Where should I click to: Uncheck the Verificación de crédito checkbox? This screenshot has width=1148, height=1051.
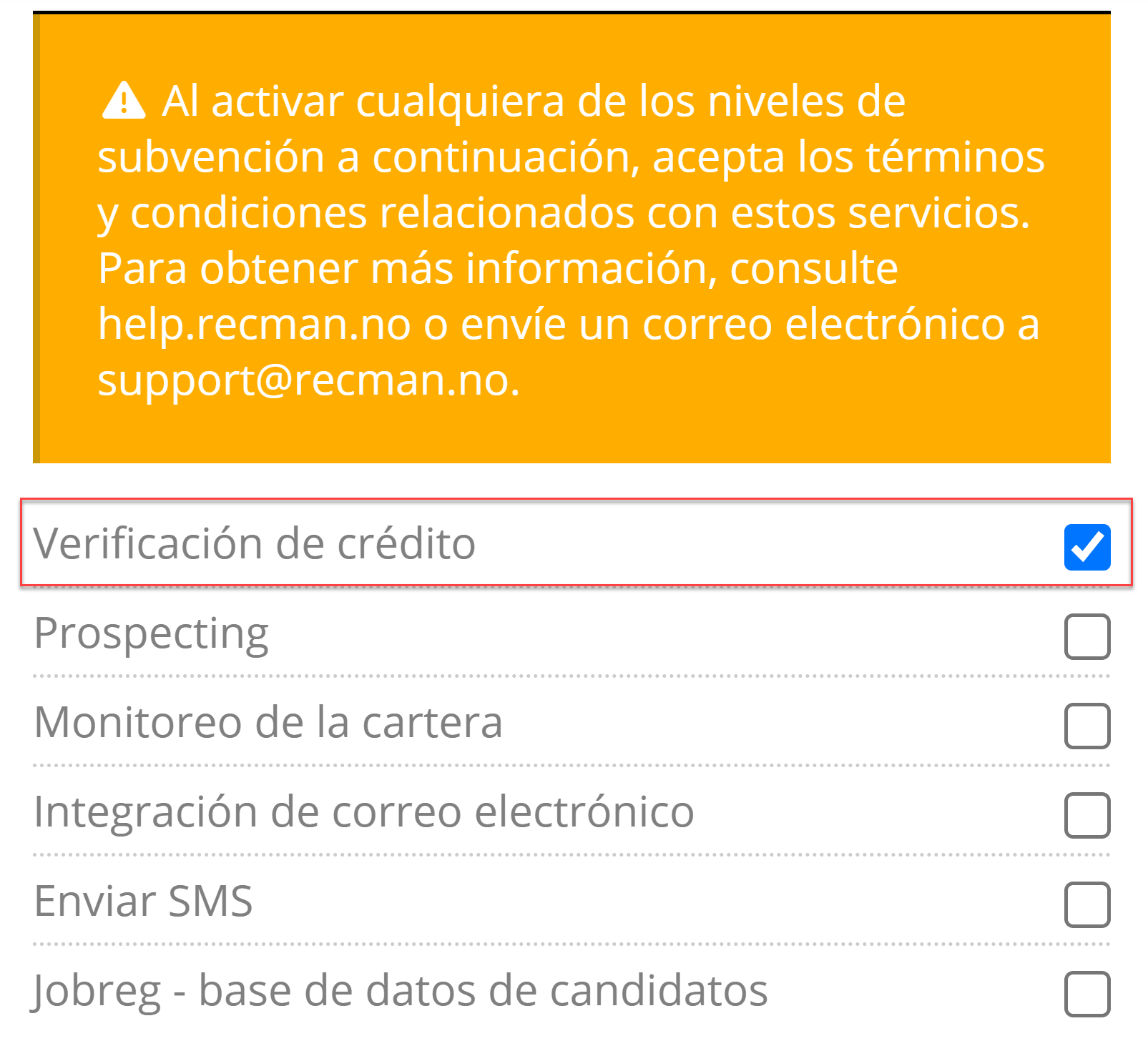(x=1086, y=547)
